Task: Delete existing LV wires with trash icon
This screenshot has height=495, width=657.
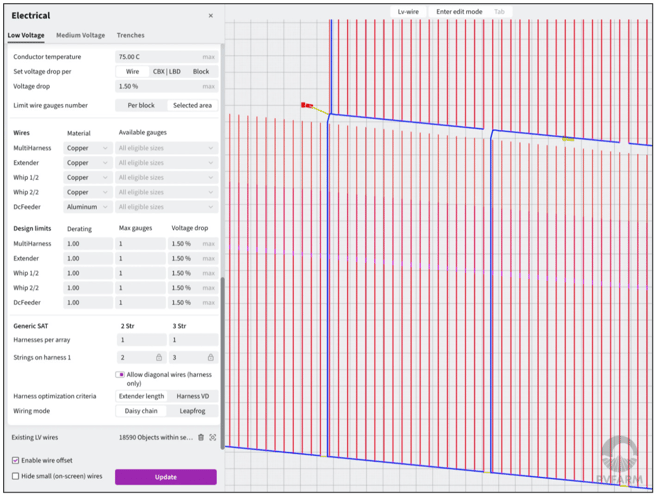Action: [201, 437]
